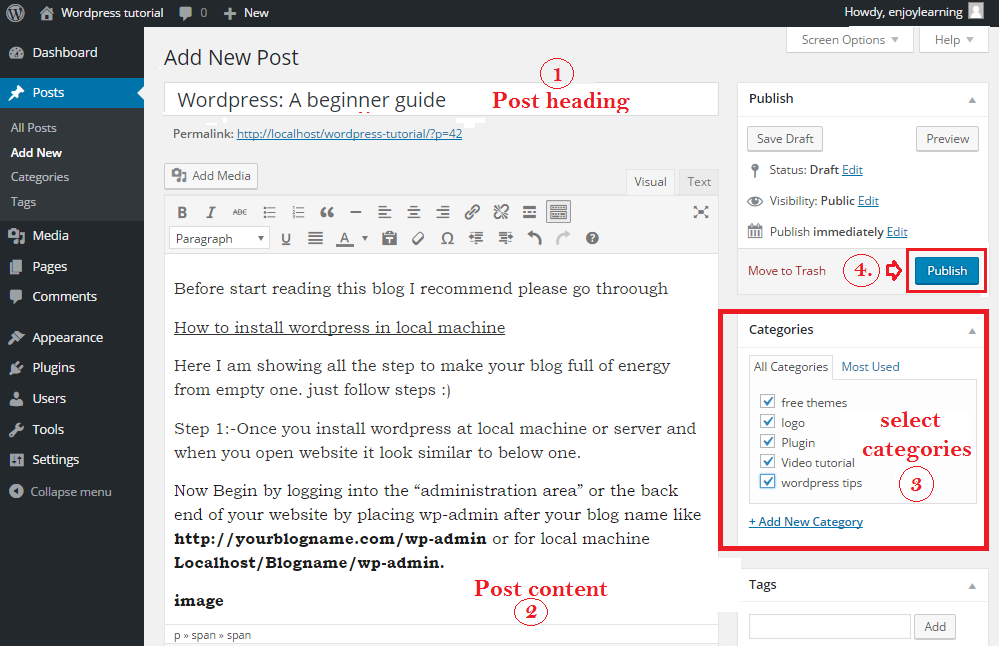Align text left
Image resolution: width=999 pixels, height=646 pixels.
[385, 212]
